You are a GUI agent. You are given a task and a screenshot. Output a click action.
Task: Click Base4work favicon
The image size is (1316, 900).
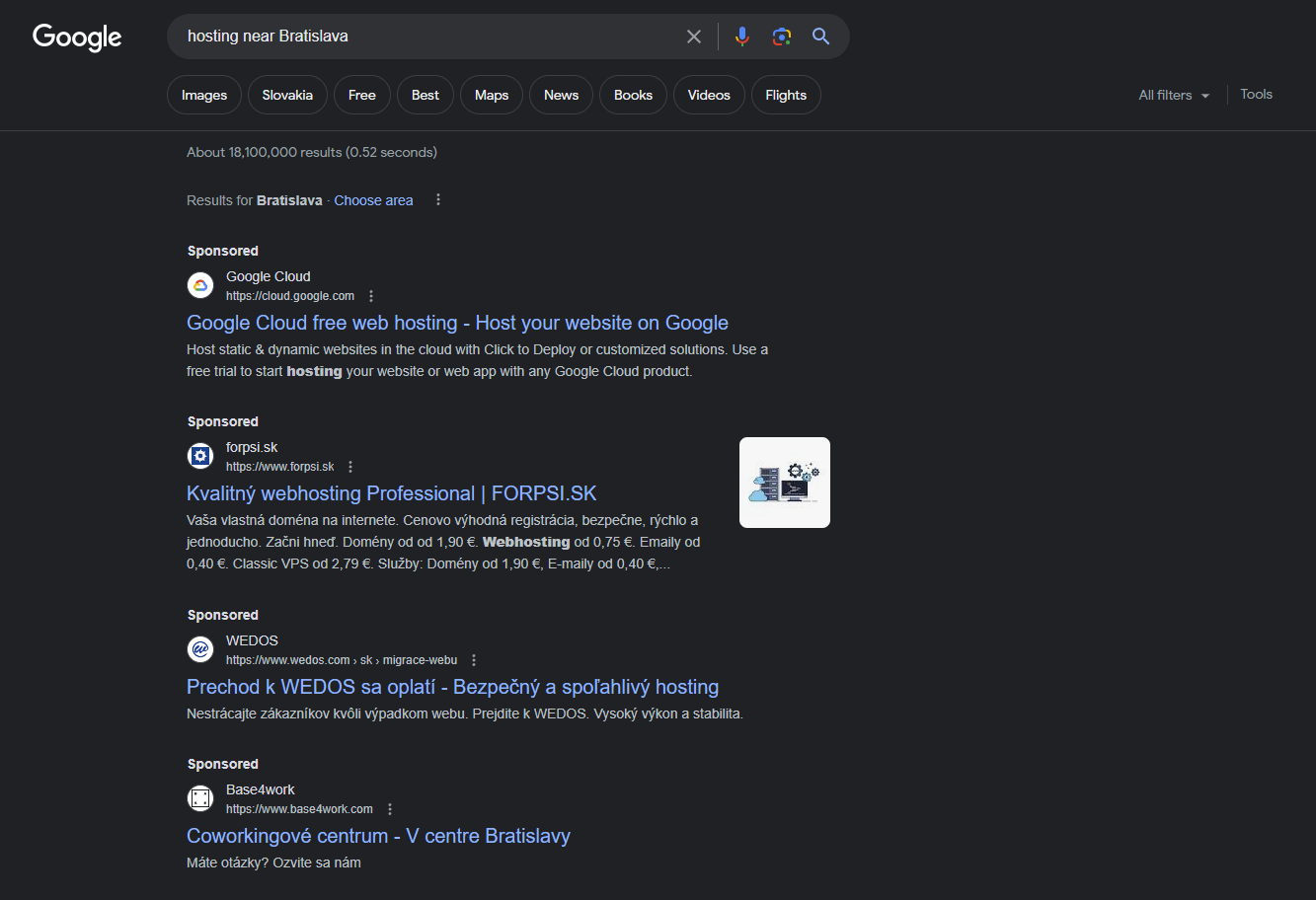(x=200, y=798)
